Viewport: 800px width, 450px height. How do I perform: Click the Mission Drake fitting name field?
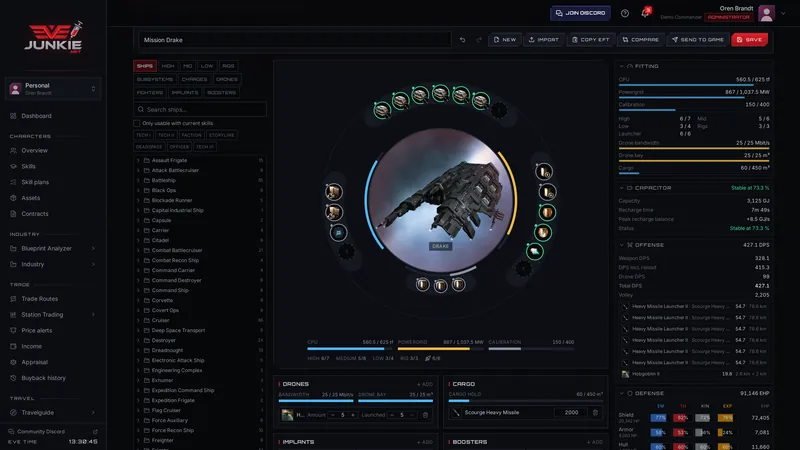tap(295, 40)
